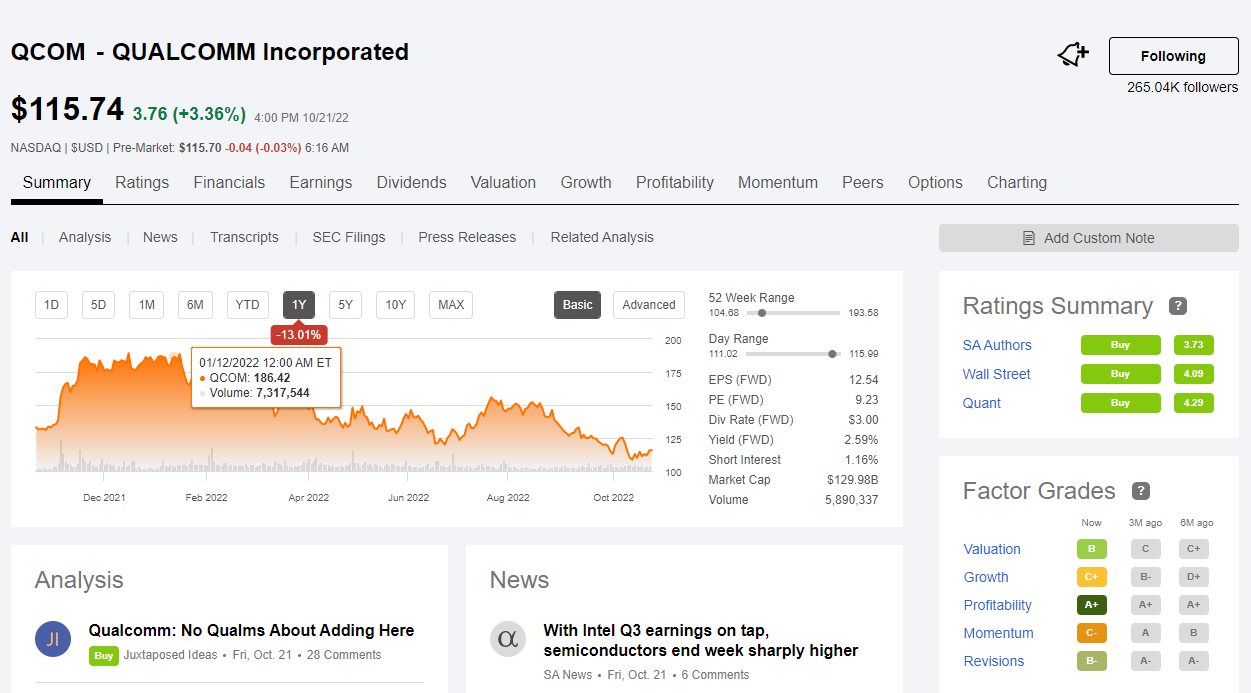Set chart range to 1D
The height and width of the screenshot is (693, 1251).
(51, 305)
